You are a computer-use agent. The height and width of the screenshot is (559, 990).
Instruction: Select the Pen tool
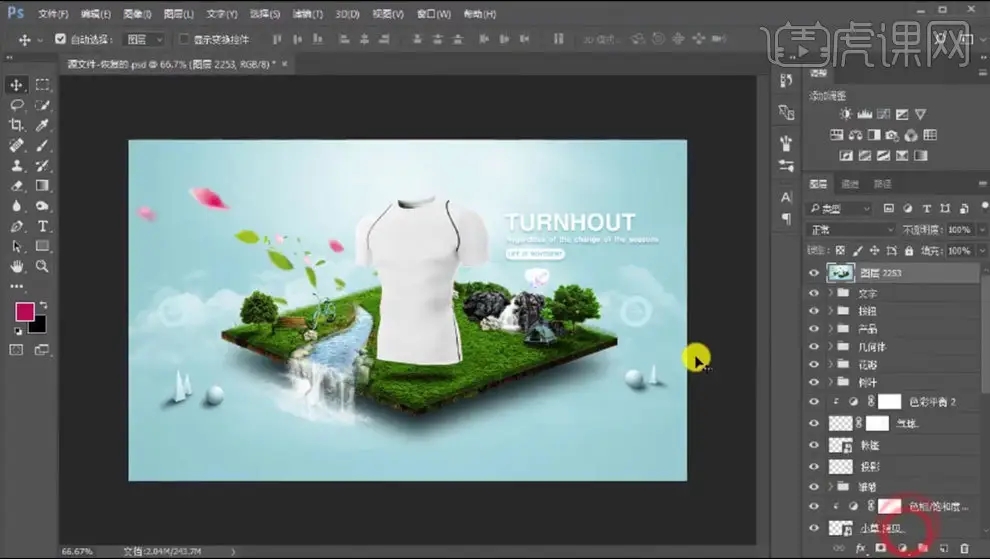pyautogui.click(x=16, y=226)
